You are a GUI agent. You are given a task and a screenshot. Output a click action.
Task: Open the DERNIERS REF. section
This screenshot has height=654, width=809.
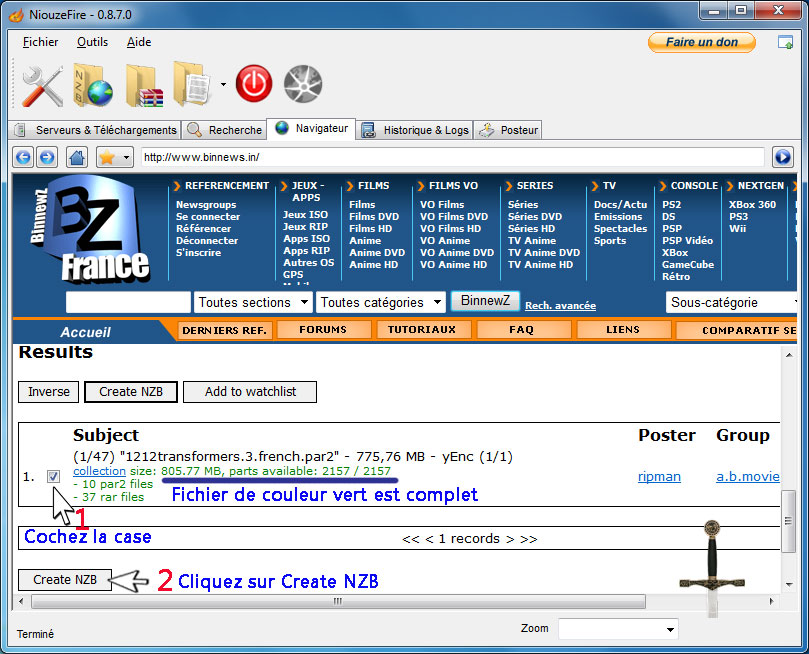point(224,330)
